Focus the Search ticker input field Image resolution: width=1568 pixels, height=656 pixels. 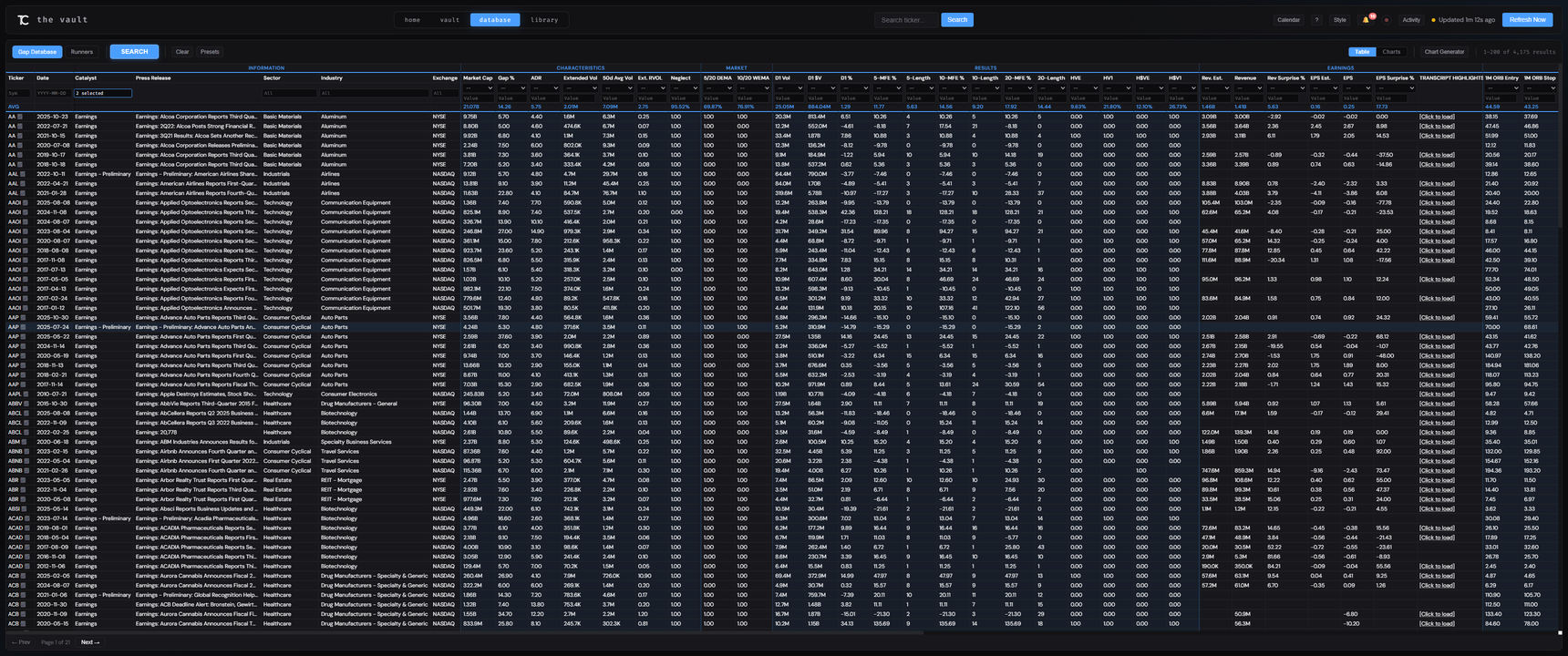pos(906,20)
